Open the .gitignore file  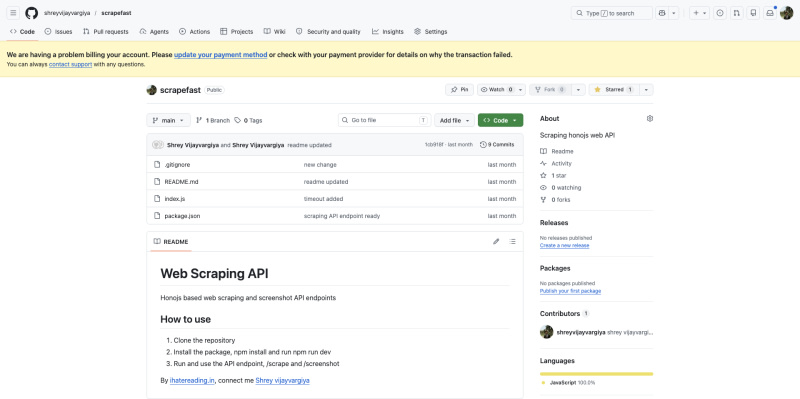pyautogui.click(x=178, y=165)
